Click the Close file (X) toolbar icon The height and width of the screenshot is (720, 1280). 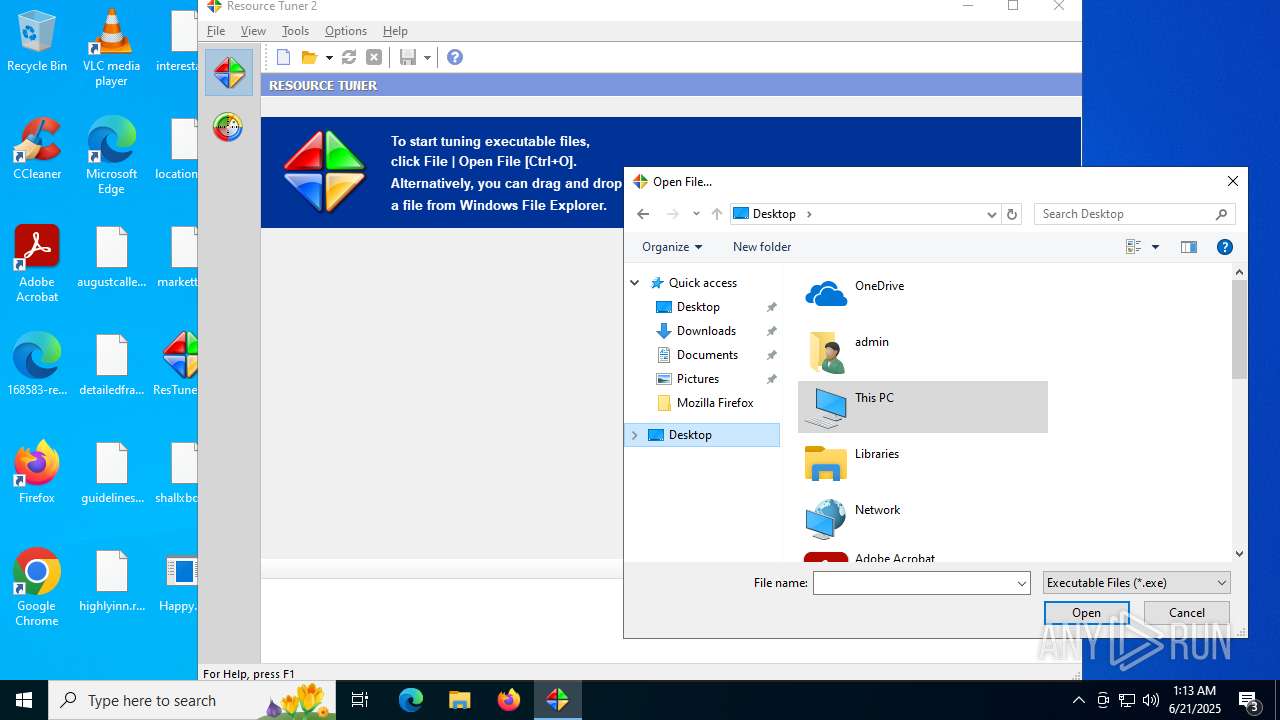tap(374, 57)
